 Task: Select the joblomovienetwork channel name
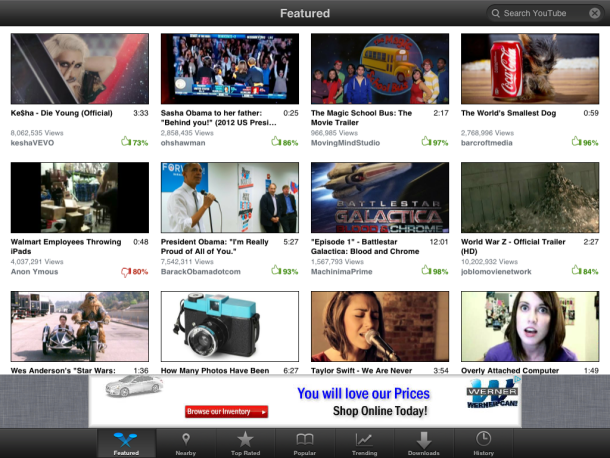(496, 272)
